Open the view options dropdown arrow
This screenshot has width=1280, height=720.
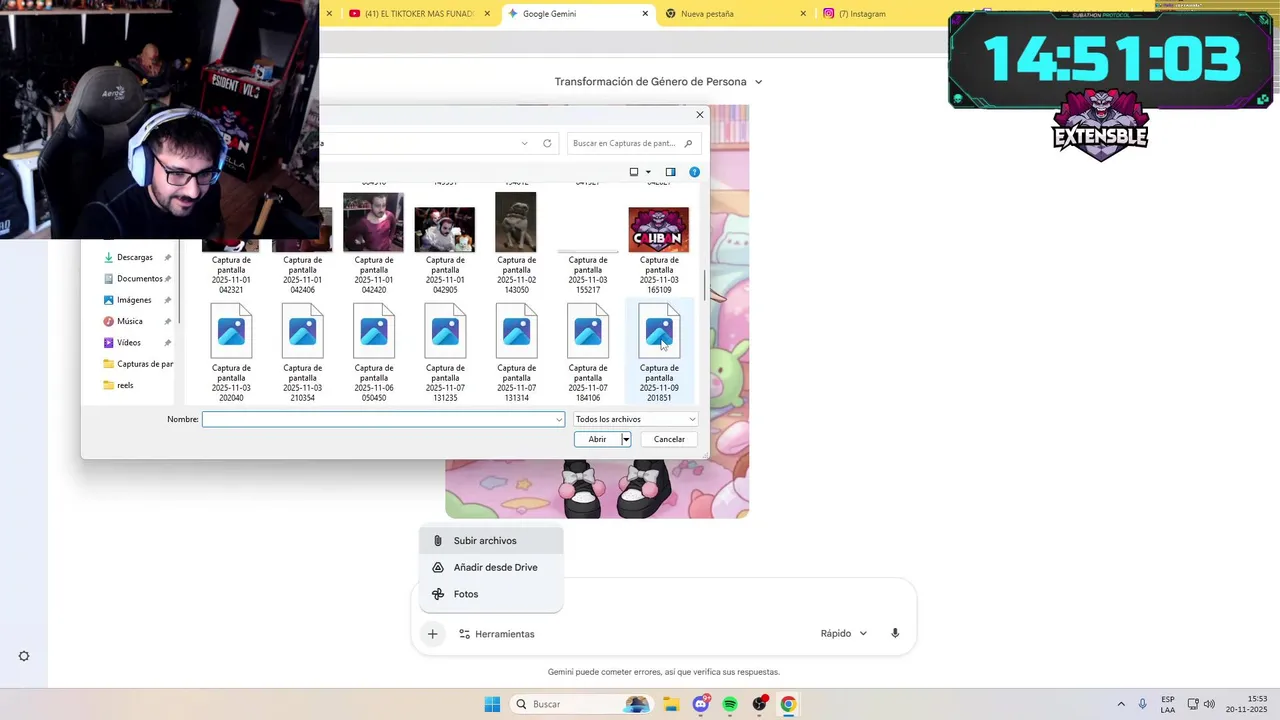(648, 172)
